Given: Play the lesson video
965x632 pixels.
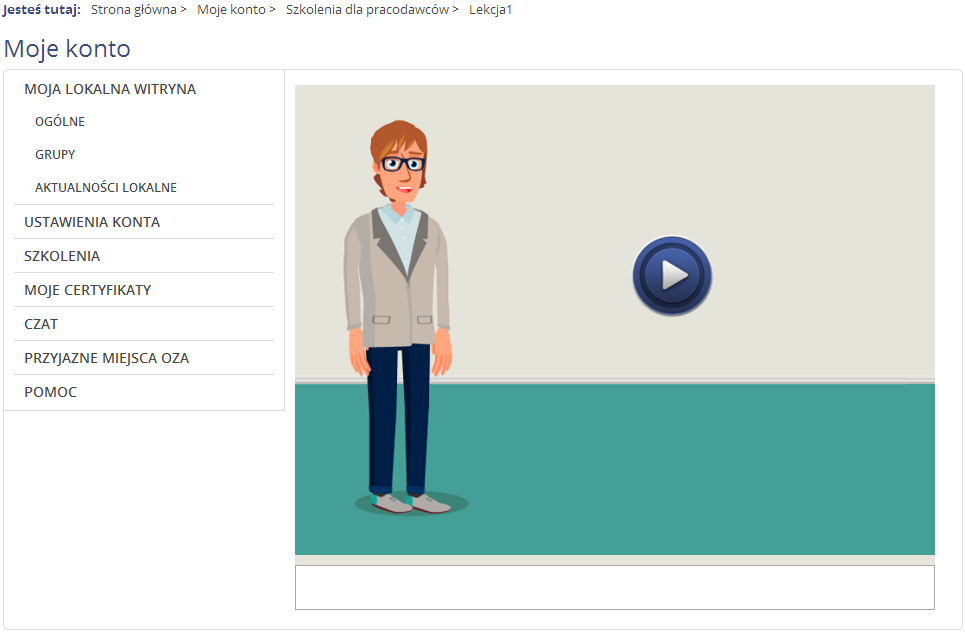Looking at the screenshot, I should click(672, 276).
